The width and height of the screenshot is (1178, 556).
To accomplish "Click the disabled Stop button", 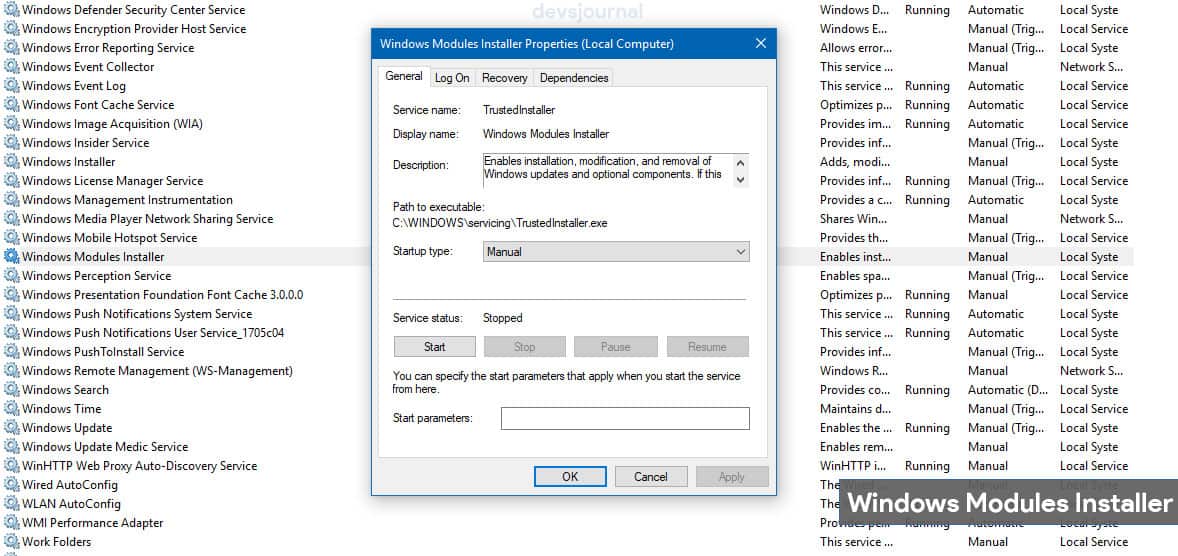I will [524, 346].
